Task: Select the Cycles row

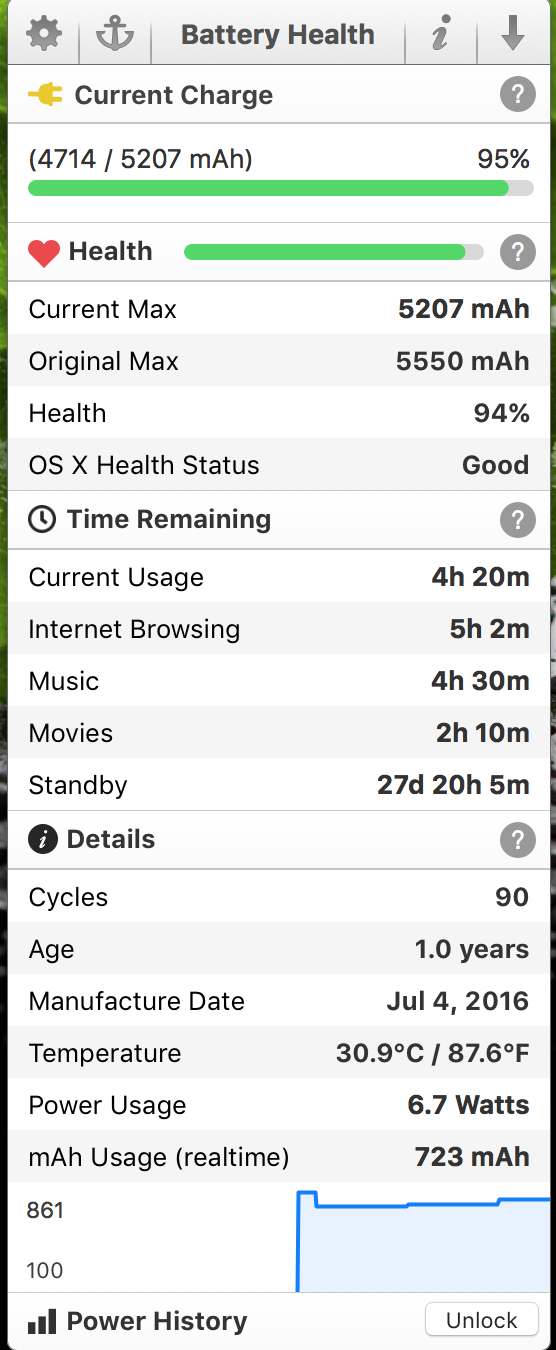Action: click(279, 897)
